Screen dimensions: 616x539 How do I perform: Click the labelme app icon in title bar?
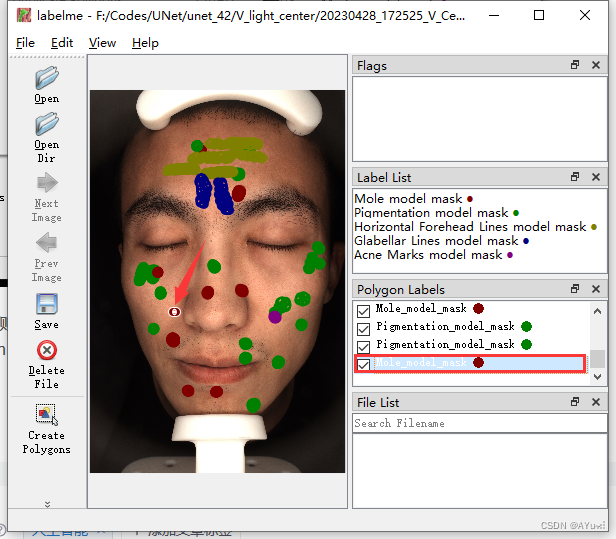[x=24, y=15]
